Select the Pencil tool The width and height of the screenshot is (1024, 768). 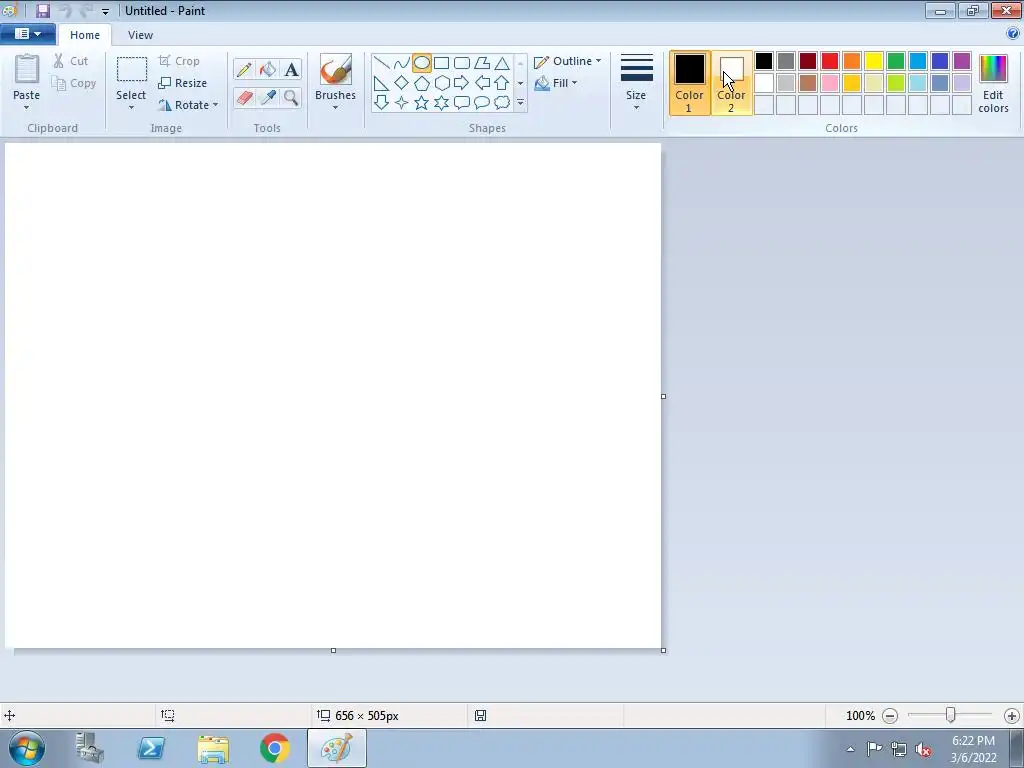point(244,69)
